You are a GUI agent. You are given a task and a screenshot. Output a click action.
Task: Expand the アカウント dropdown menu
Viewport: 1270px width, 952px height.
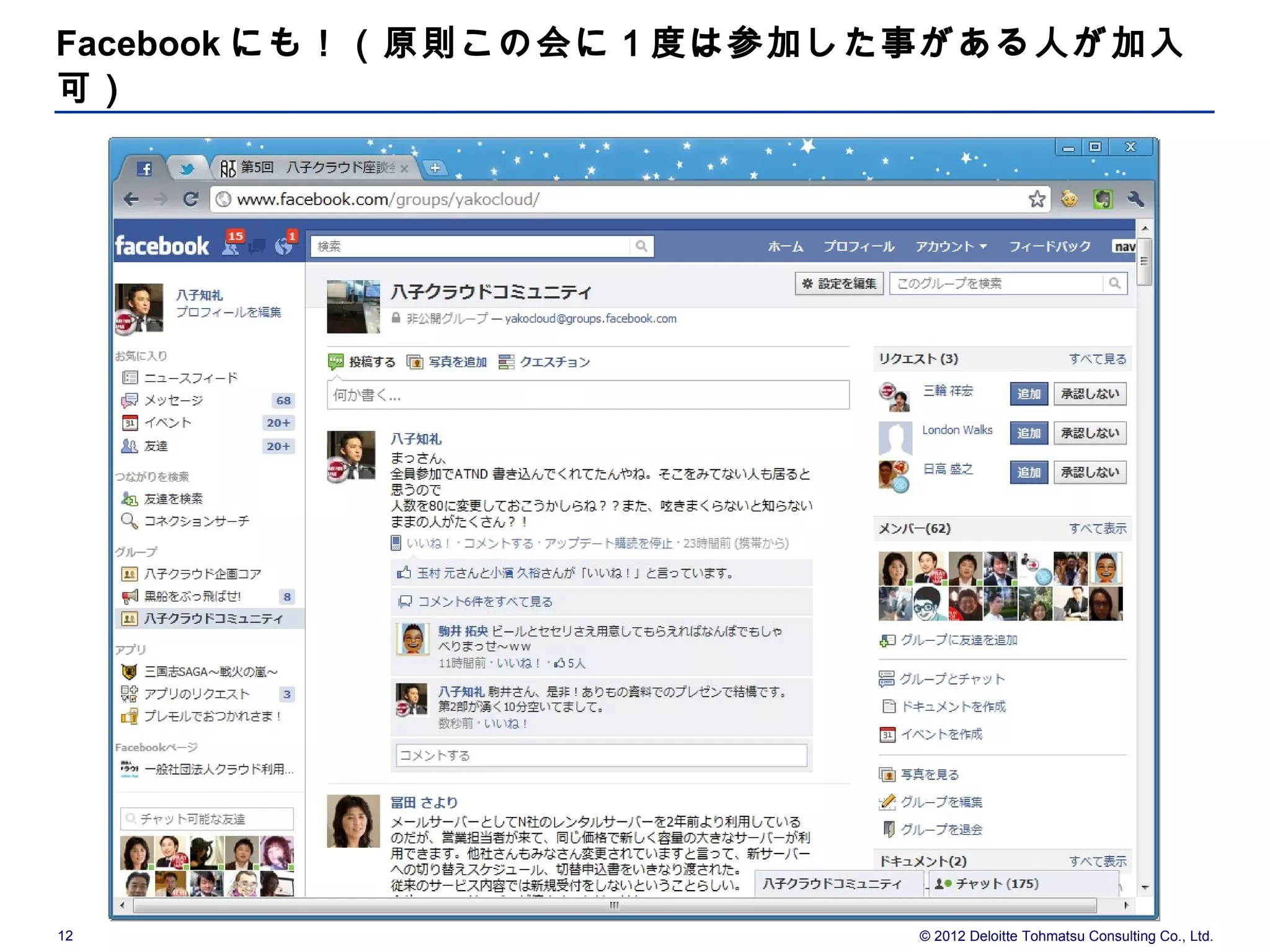click(x=951, y=246)
